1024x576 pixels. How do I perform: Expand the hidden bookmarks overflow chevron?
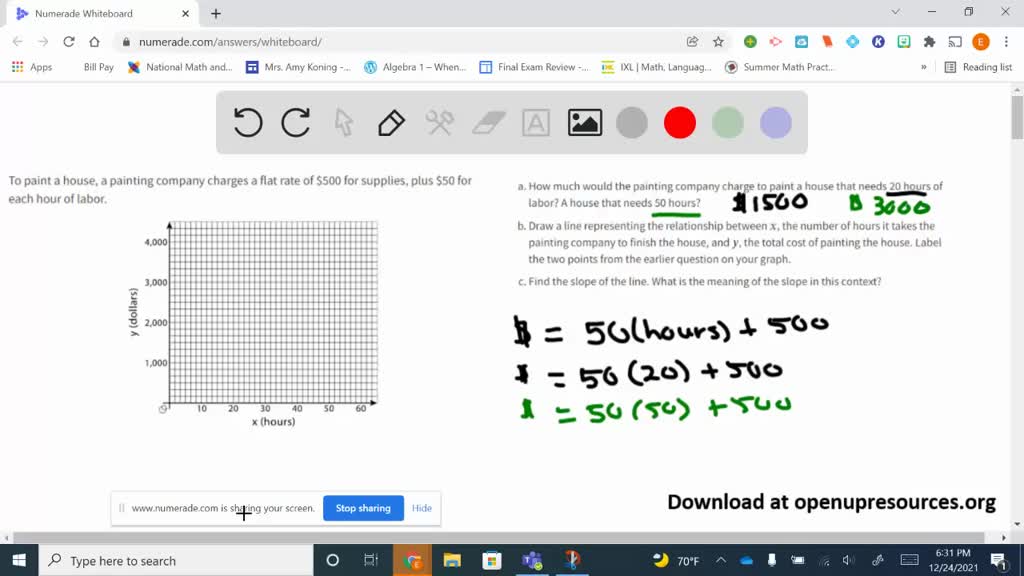(924, 67)
